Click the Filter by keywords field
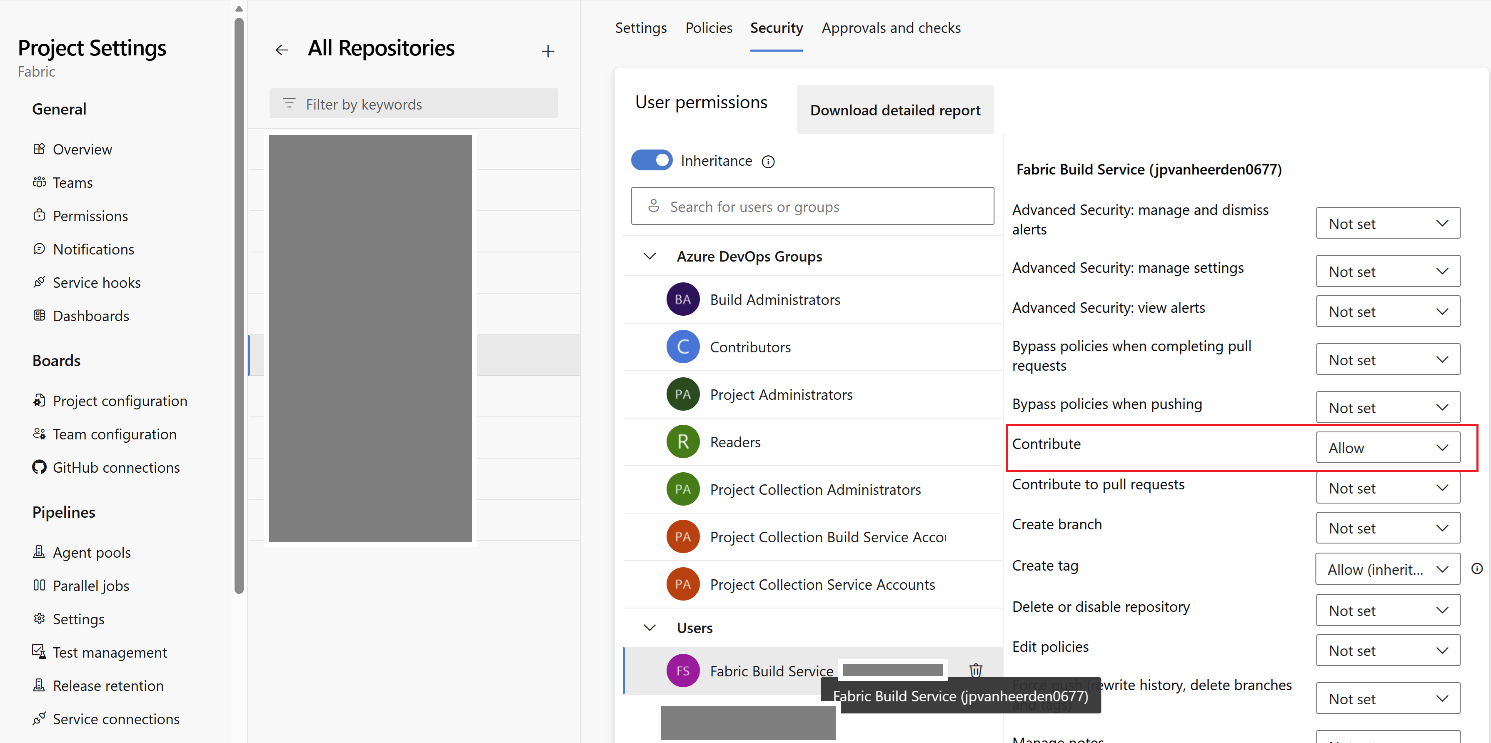Viewport: 1491px width, 743px height. (414, 104)
